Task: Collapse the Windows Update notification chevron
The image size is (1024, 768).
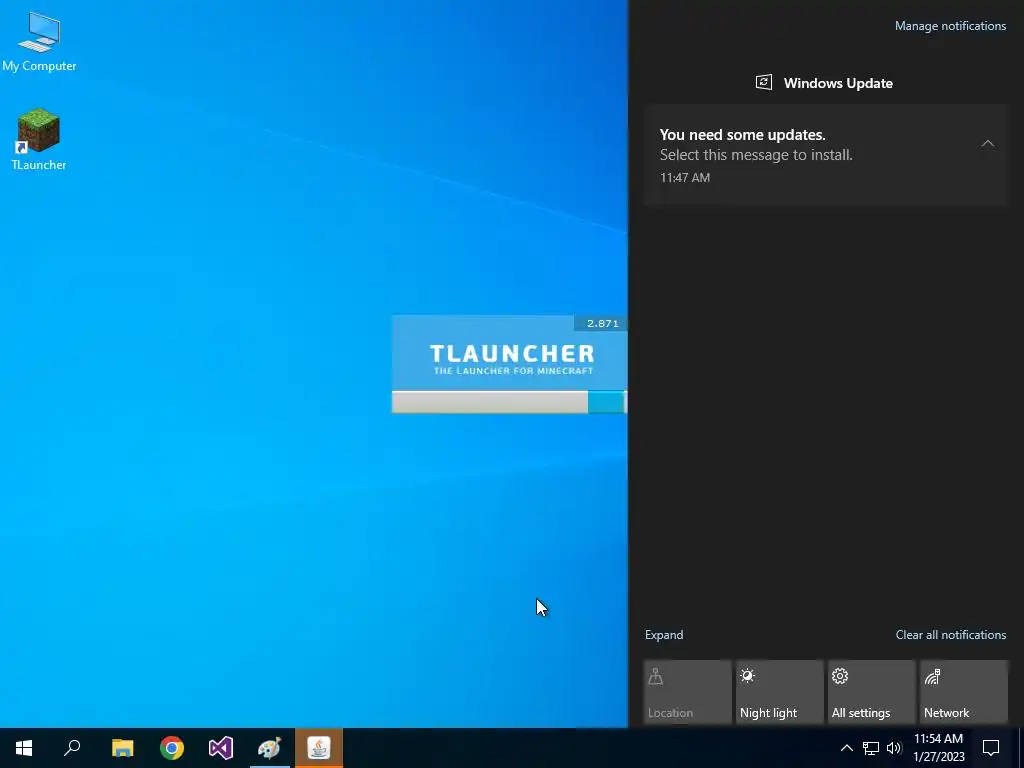Action: click(987, 143)
